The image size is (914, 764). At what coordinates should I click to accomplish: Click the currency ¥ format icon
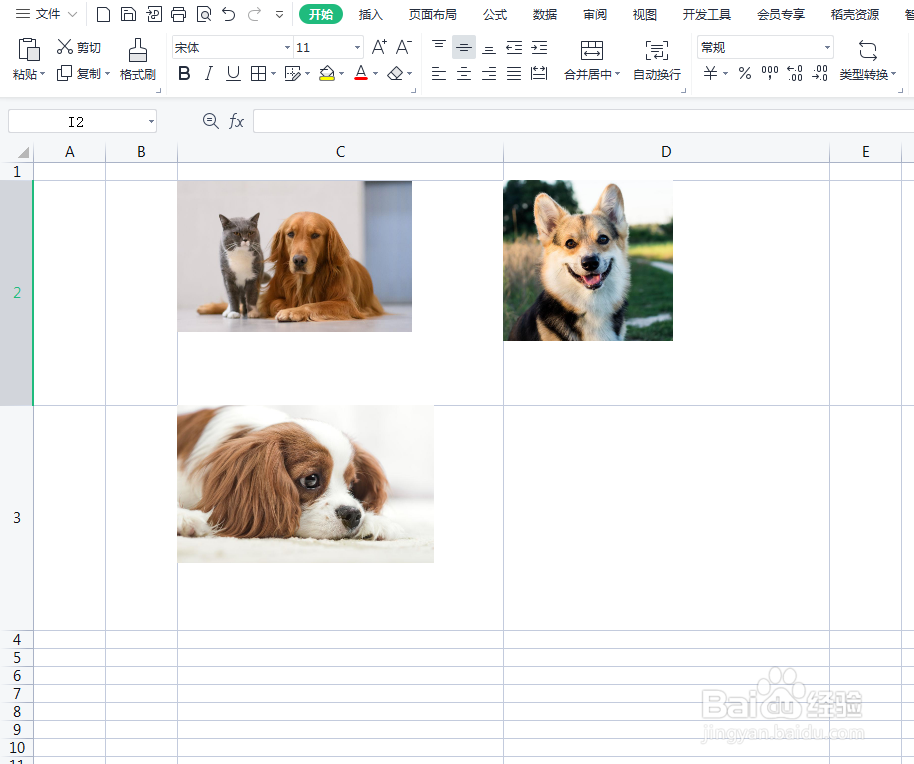click(x=710, y=73)
